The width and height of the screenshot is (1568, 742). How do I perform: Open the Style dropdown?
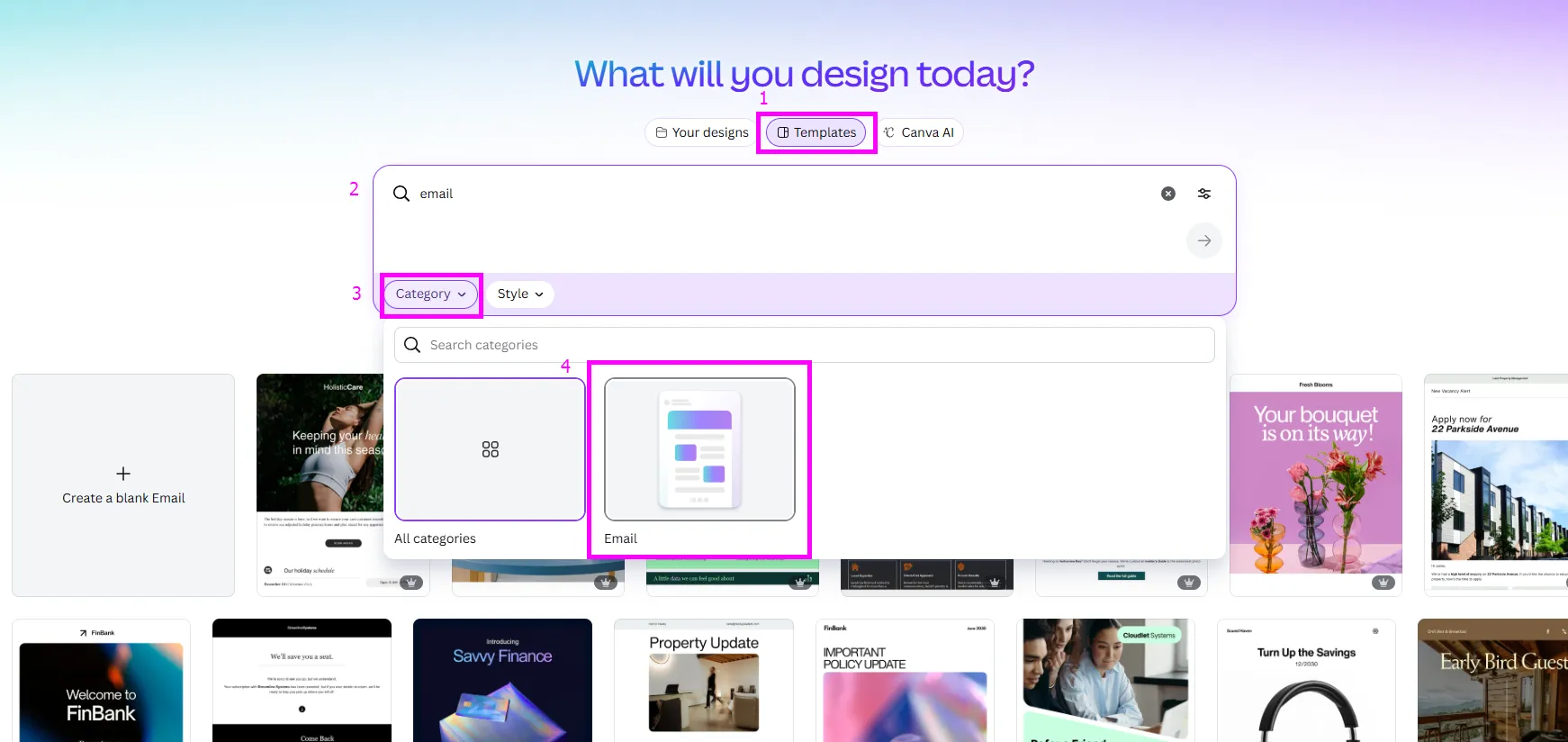[520, 294]
